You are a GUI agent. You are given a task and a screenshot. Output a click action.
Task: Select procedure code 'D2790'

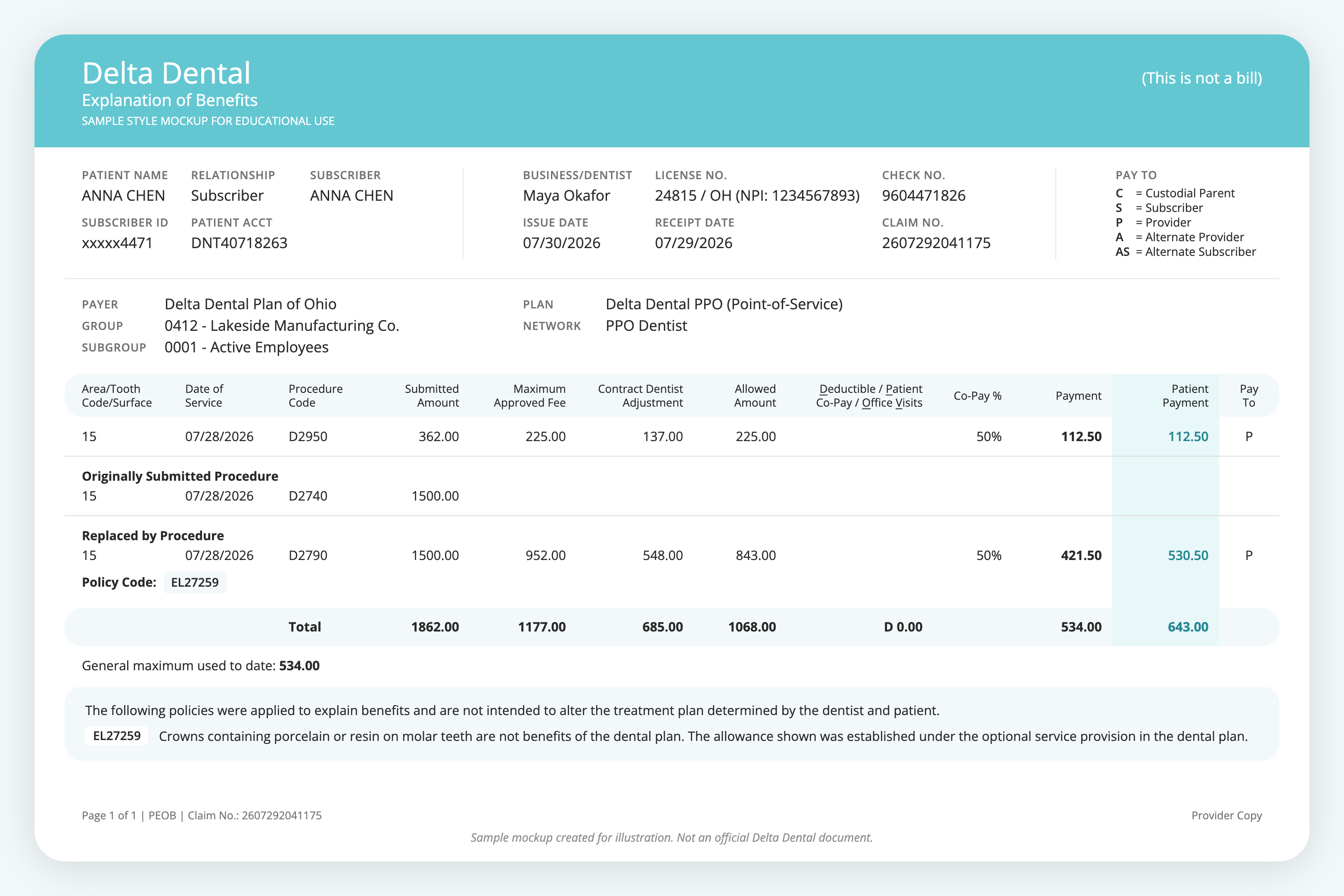(x=308, y=555)
